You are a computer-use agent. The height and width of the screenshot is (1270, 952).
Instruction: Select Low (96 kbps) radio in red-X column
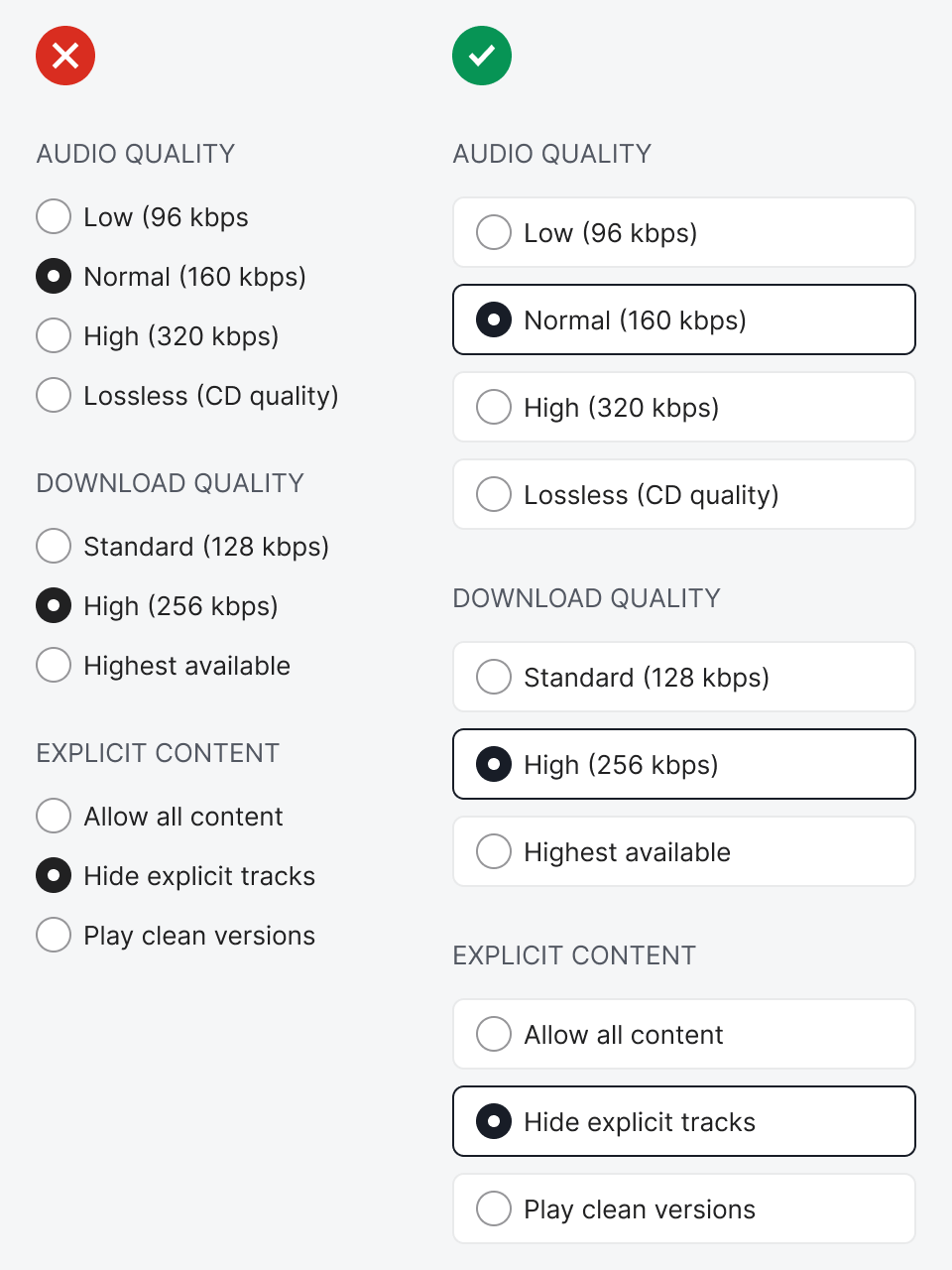click(x=54, y=216)
